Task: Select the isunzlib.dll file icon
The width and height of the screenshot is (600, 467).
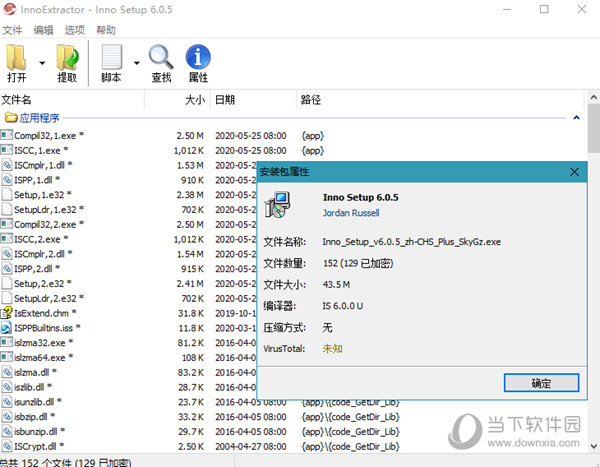Action: click(7, 402)
